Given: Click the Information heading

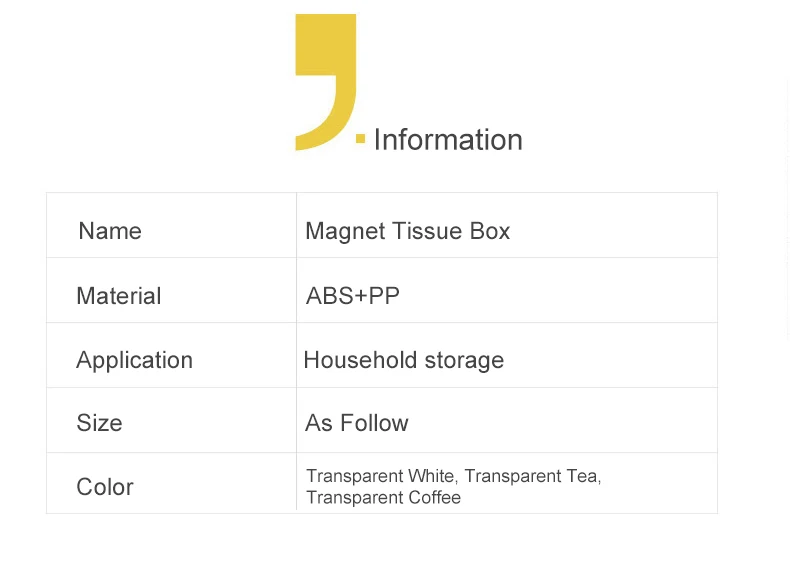Looking at the screenshot, I should click(x=448, y=140).
